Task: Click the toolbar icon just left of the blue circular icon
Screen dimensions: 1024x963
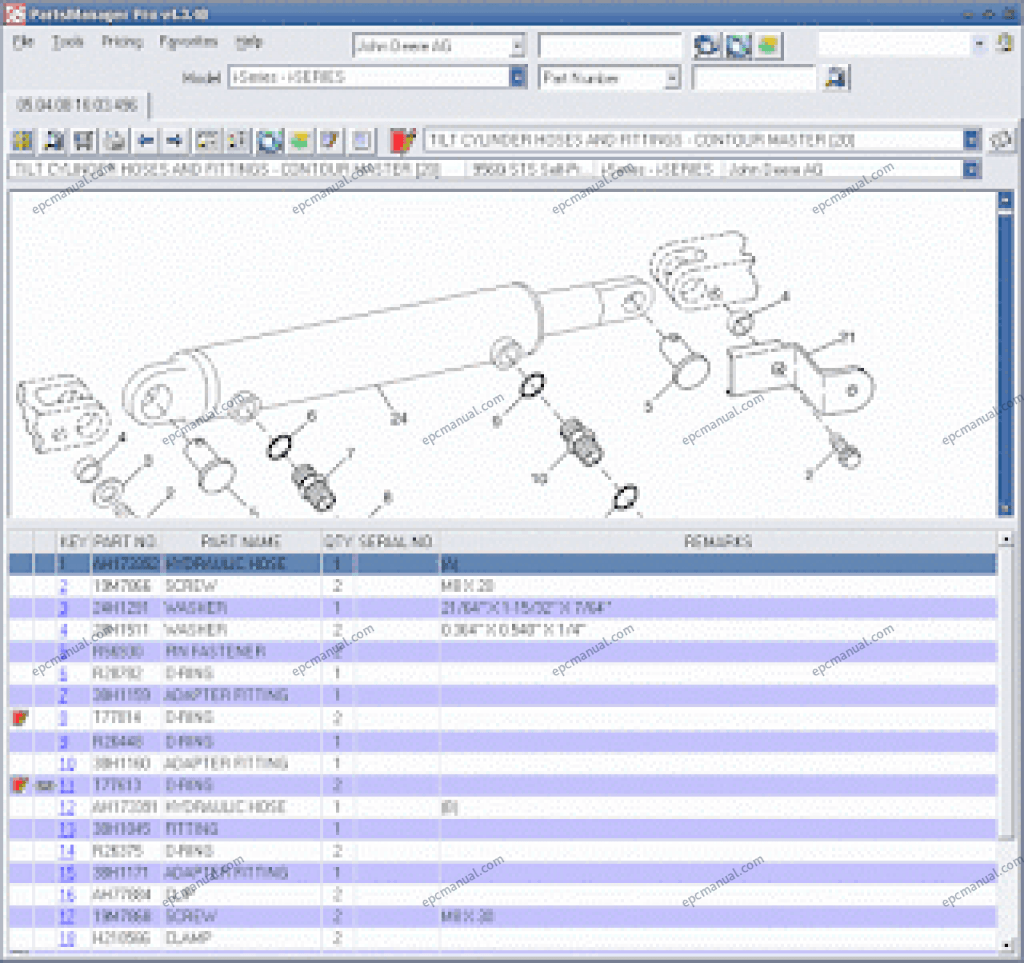Action: pos(237,140)
